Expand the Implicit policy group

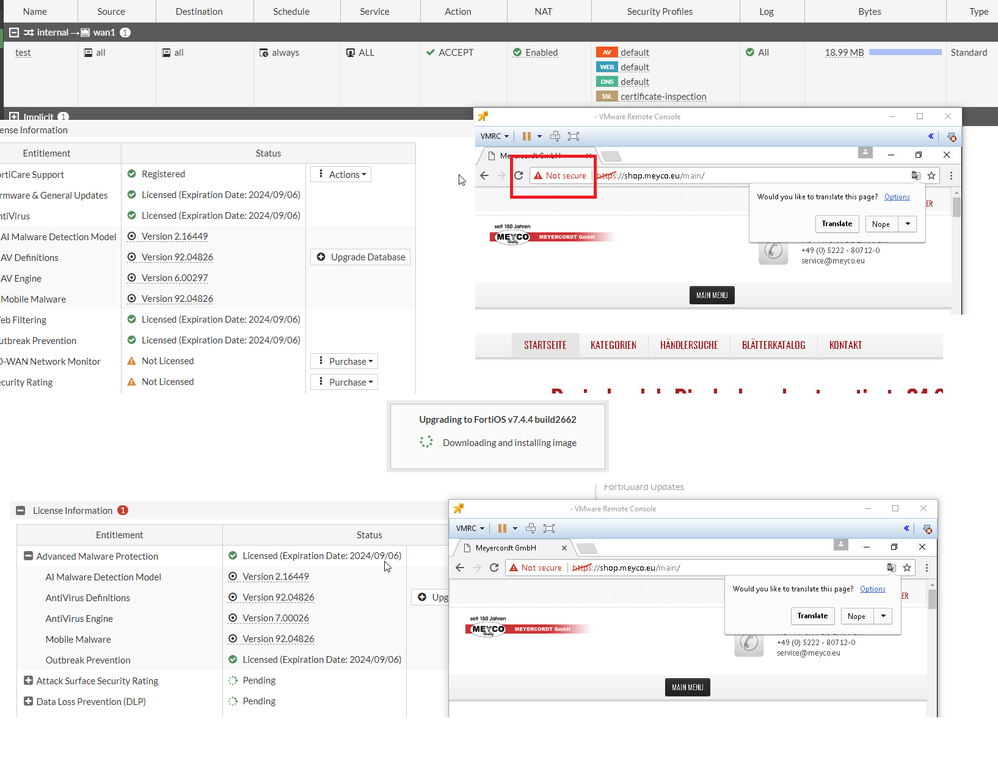pyautogui.click(x=14, y=116)
